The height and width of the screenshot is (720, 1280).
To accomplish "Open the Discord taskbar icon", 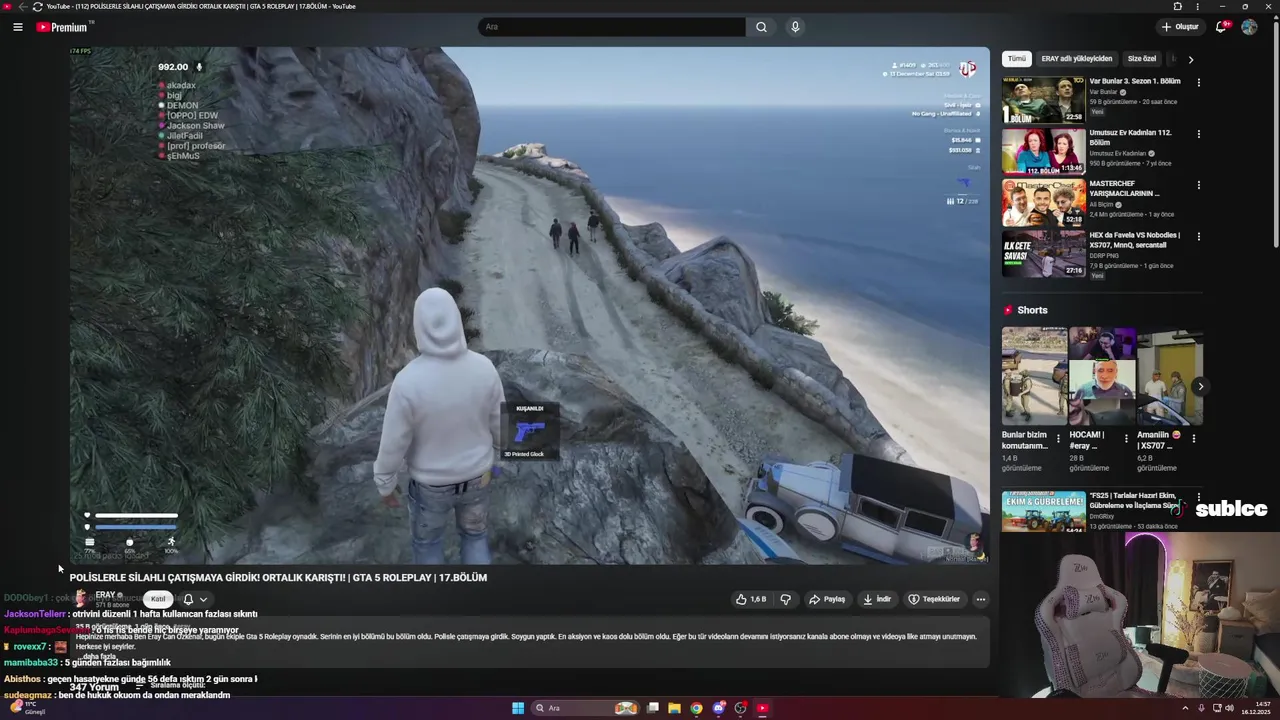I will coord(718,708).
